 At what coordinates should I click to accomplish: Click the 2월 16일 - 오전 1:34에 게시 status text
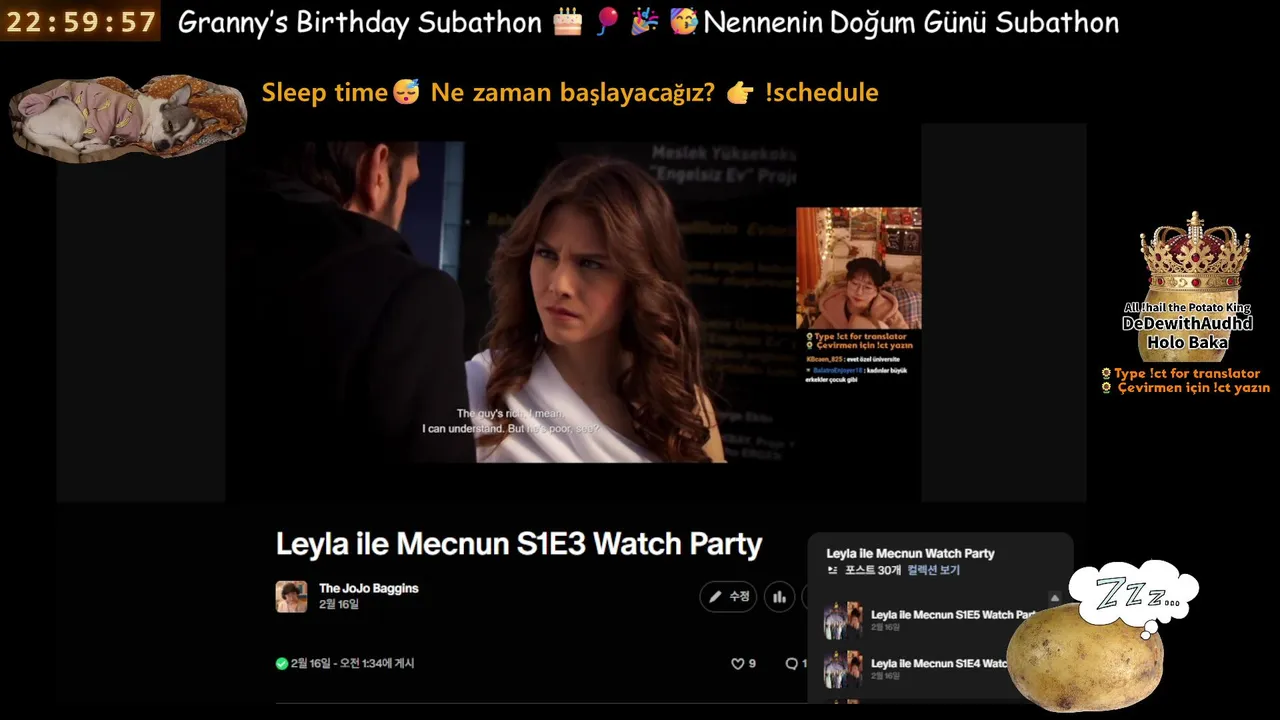point(352,663)
